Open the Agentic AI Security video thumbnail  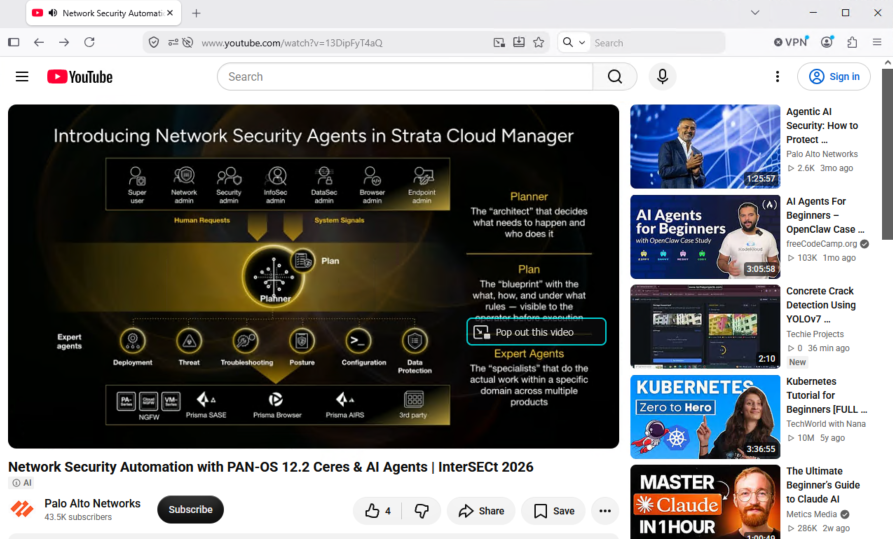pyautogui.click(x=705, y=146)
